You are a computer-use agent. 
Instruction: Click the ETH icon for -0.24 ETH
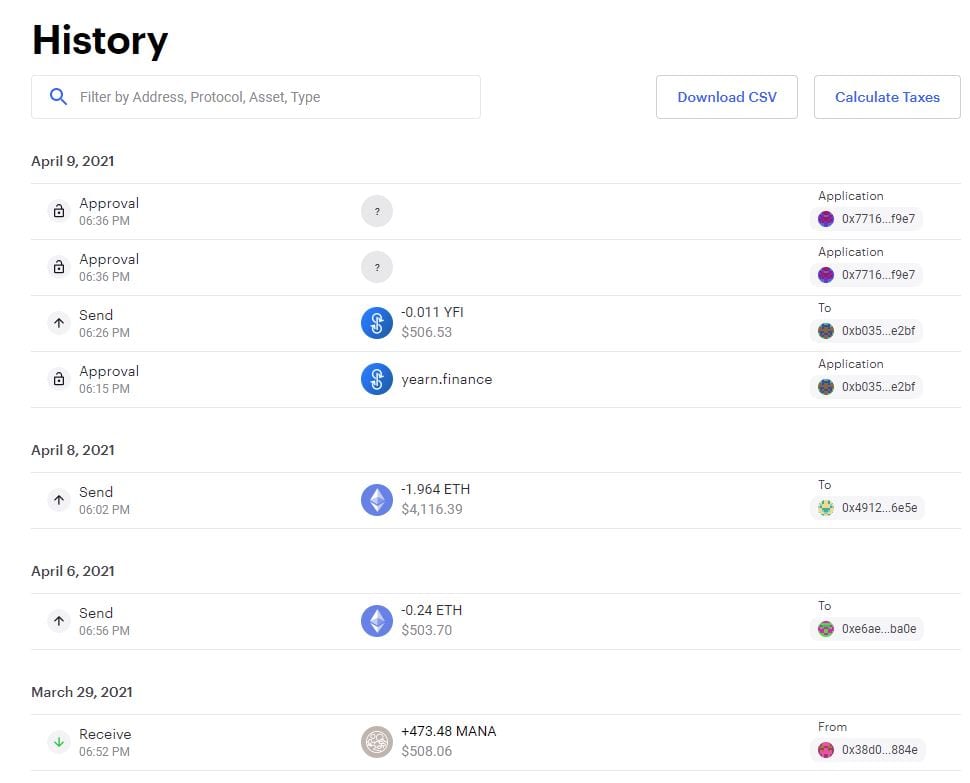coord(377,621)
